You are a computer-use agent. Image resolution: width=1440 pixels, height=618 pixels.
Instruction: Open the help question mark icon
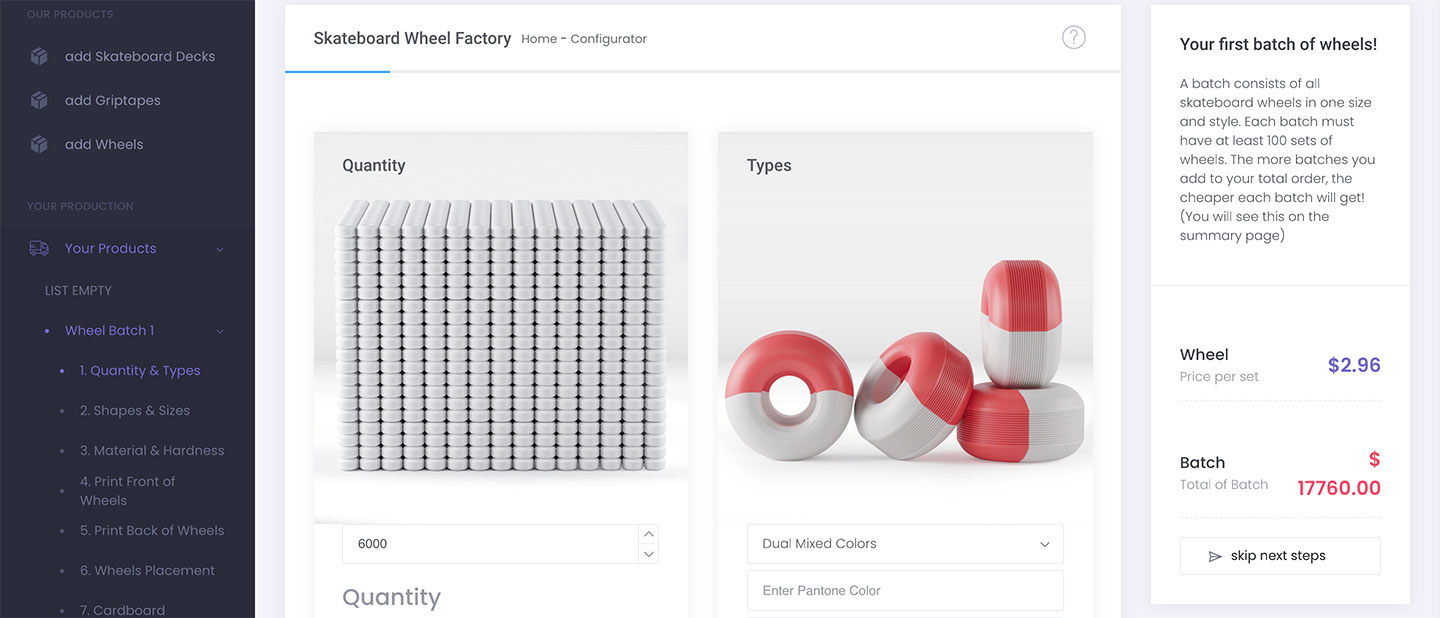point(1073,38)
